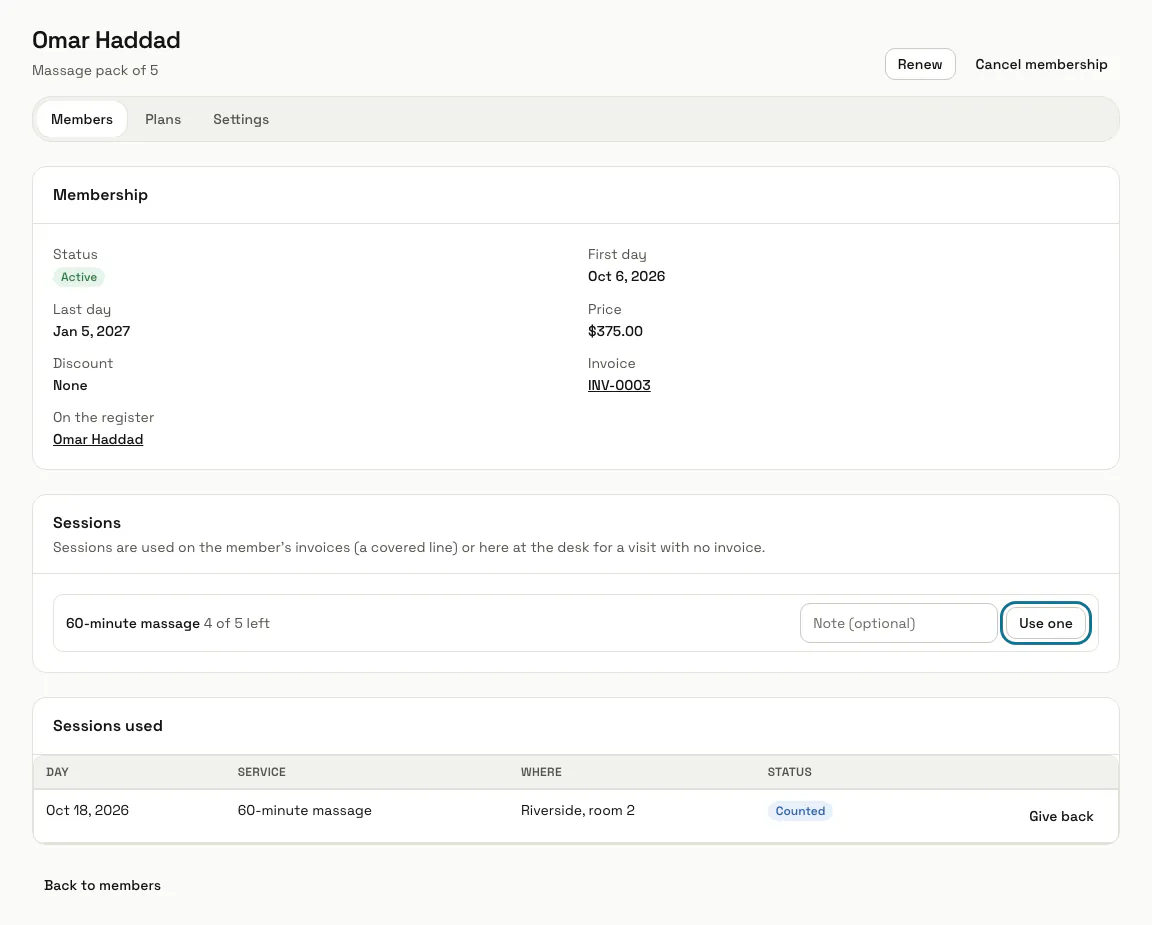Click the STATUS column header
Image resolution: width=1152 pixels, height=925 pixels.
coord(790,772)
